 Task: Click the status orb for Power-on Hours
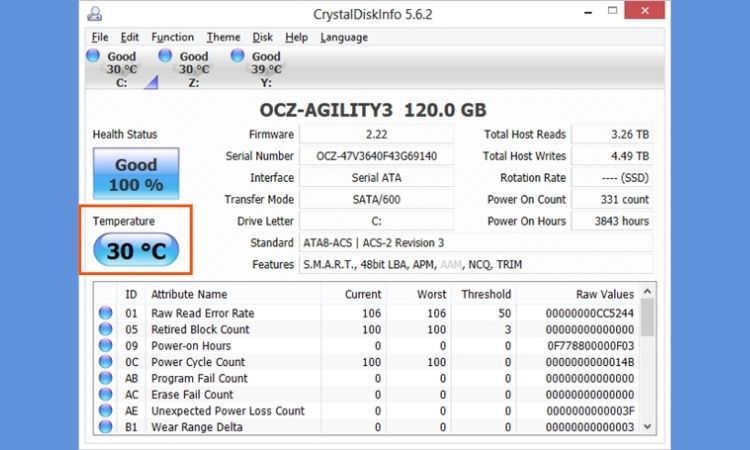tap(106, 345)
